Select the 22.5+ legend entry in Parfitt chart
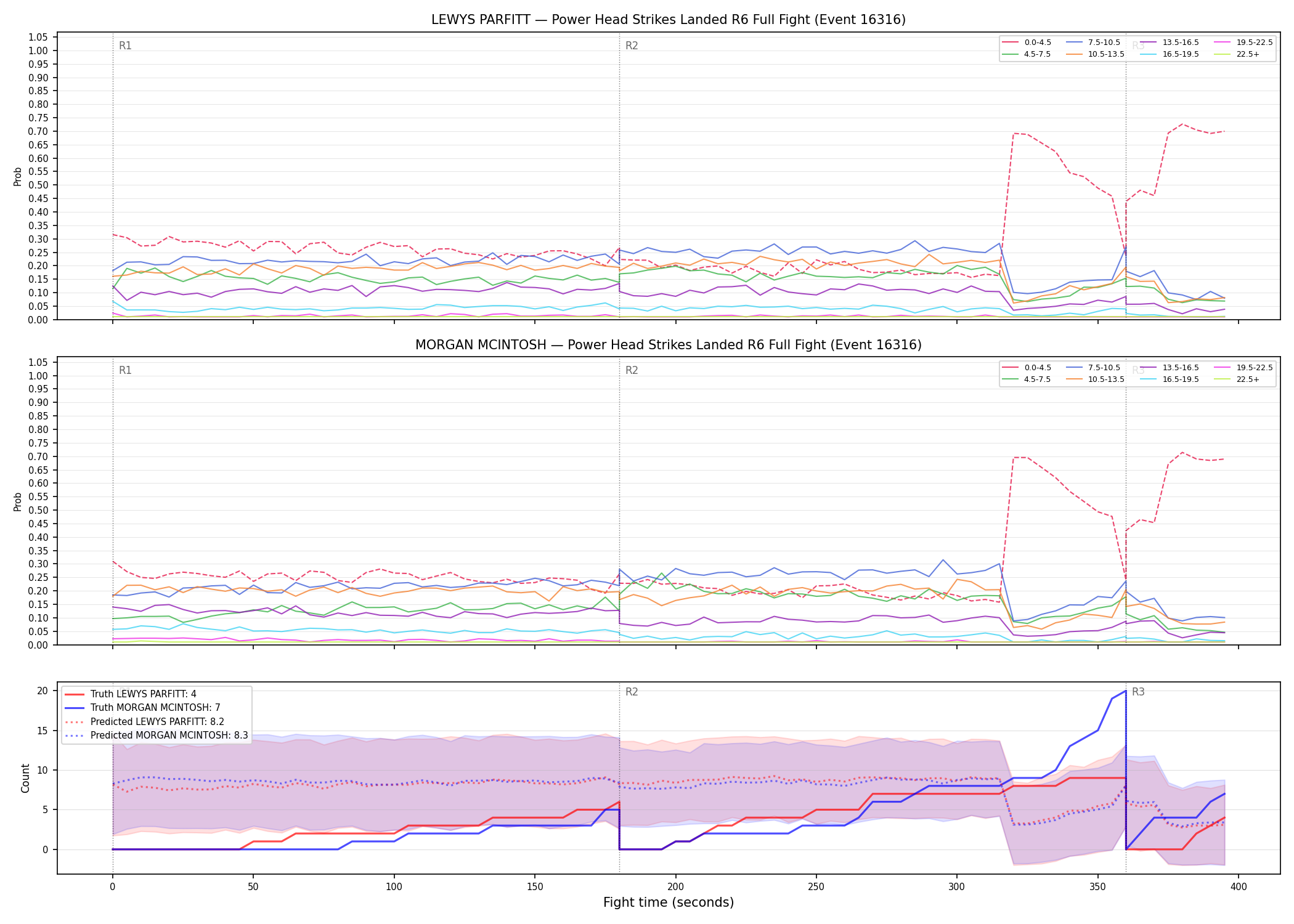Screen dimensions: 1294x924 (1237, 54)
